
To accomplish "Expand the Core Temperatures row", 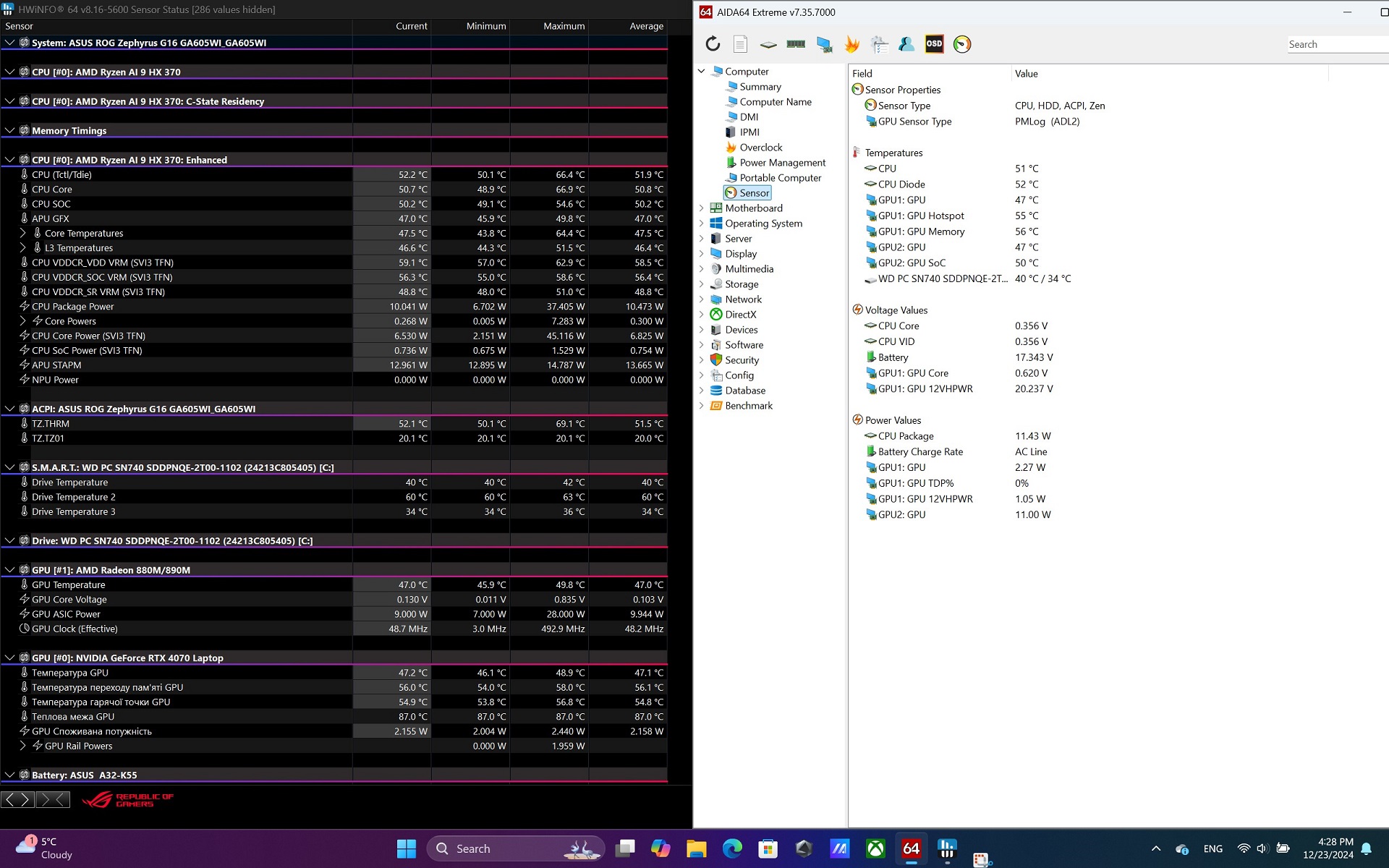I will tap(22, 233).
